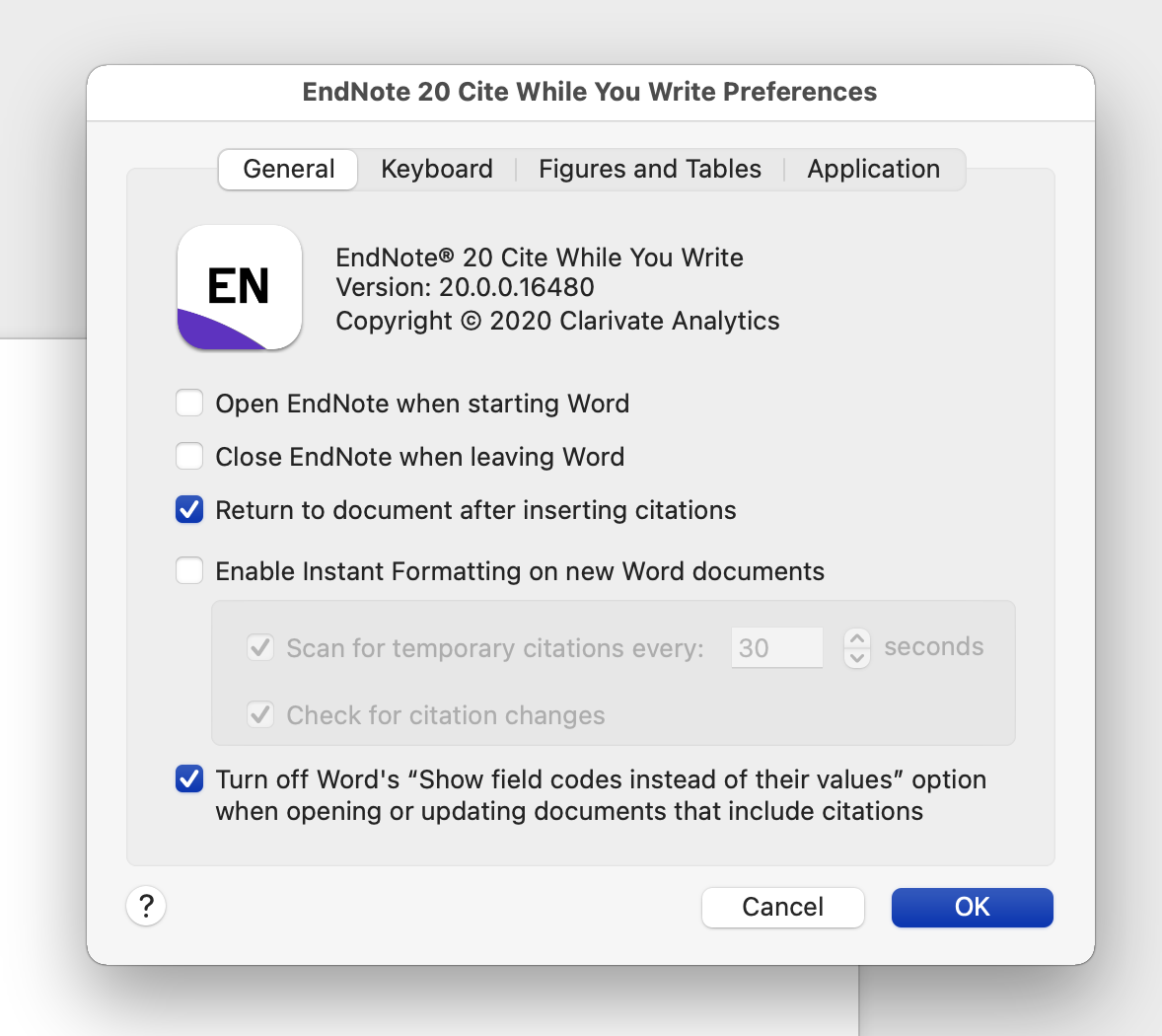The height and width of the screenshot is (1036, 1162).
Task: Go to Figures and Tables tab
Action: coord(649,169)
